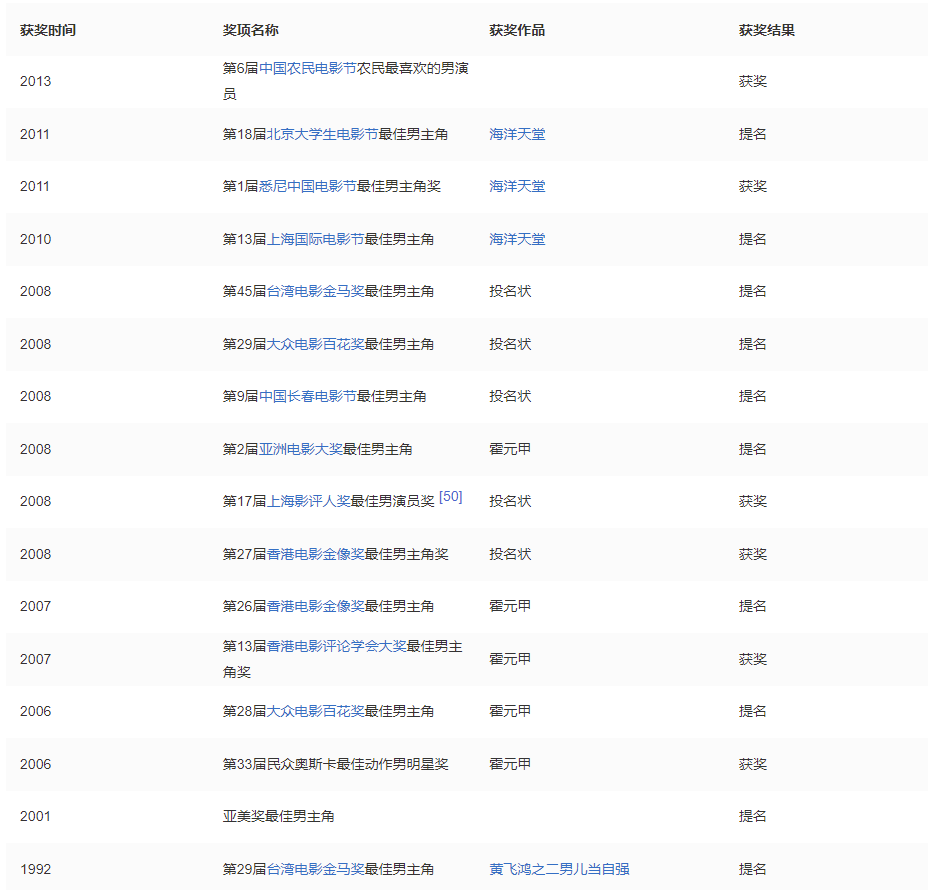Screen dimensions: 935x890
Task: Open the 香港电影评论学会大奖 link
Action: (335, 646)
